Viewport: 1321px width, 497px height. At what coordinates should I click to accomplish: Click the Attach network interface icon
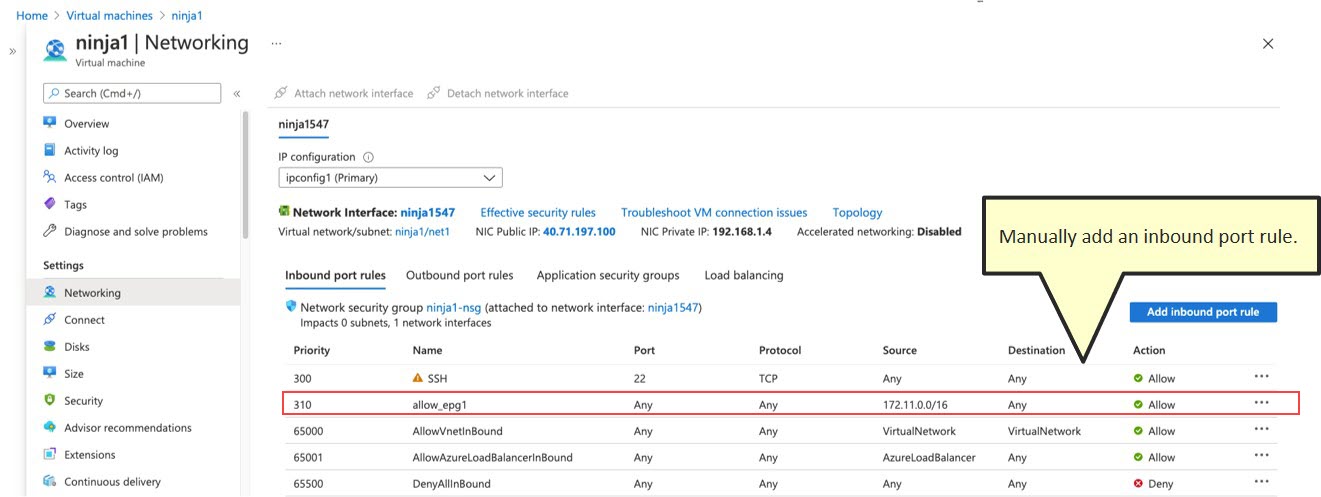pos(282,93)
